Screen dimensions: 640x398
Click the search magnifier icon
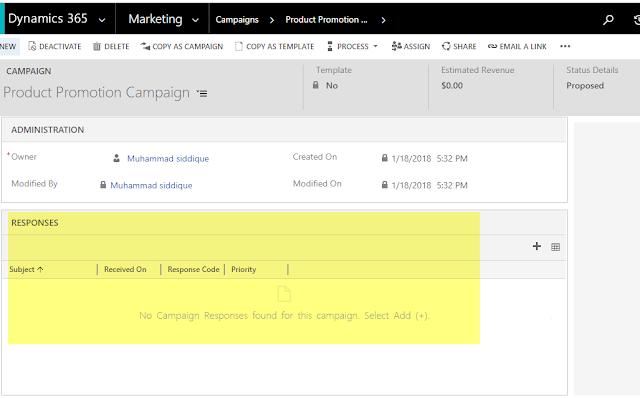pyautogui.click(x=608, y=20)
